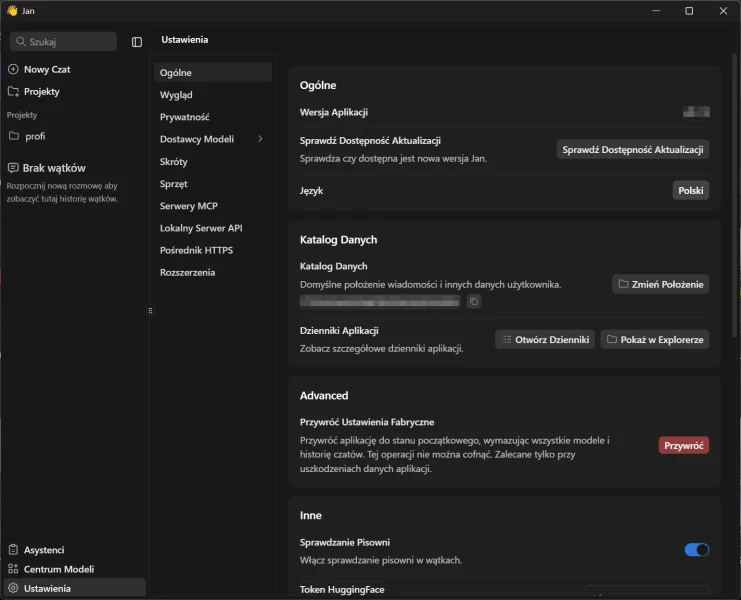Screen dimensions: 741x600
Task: Toggle the sidebar panel icon
Action: (137, 42)
